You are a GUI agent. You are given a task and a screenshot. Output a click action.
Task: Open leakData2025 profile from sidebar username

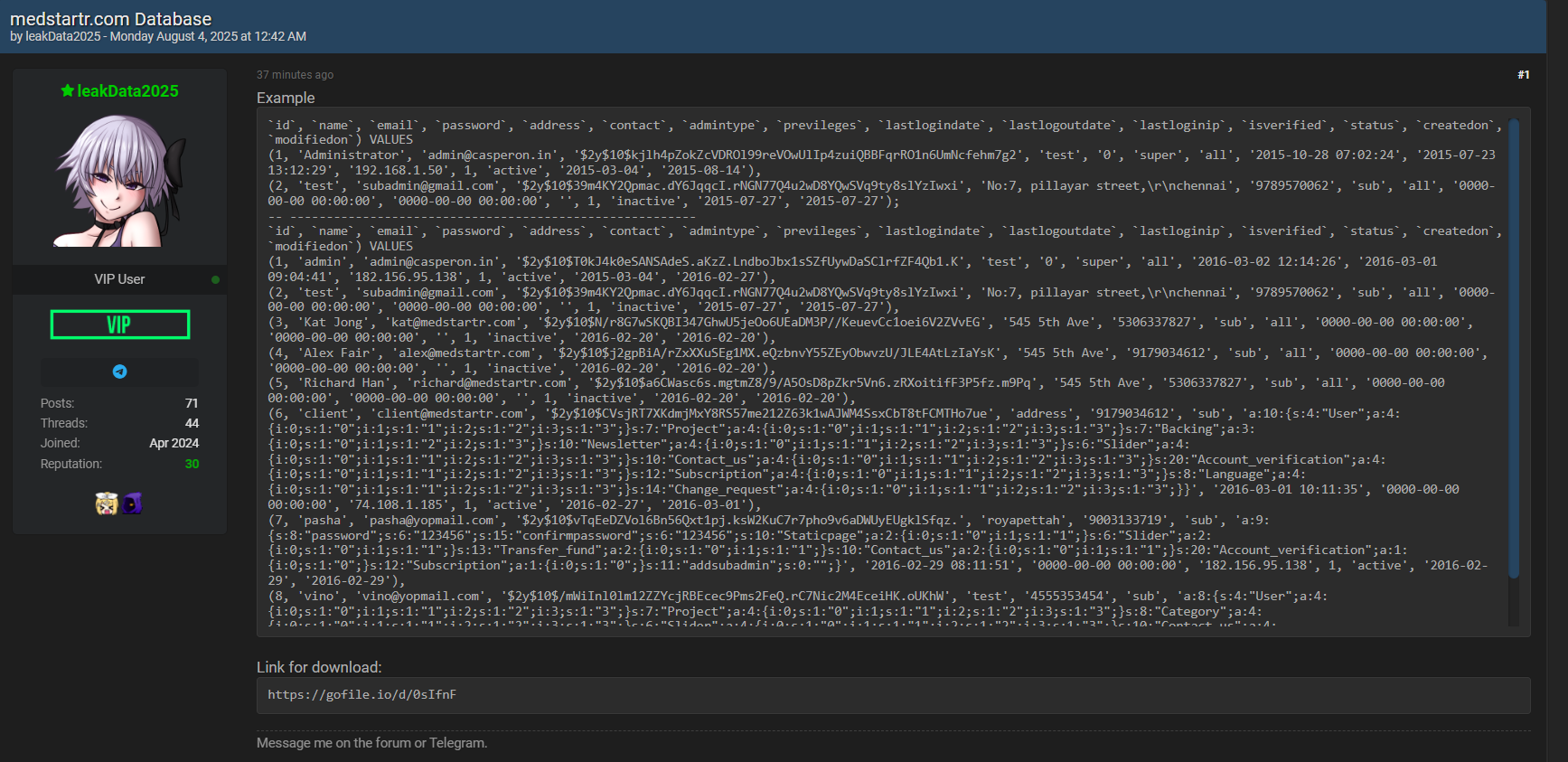pos(127,91)
